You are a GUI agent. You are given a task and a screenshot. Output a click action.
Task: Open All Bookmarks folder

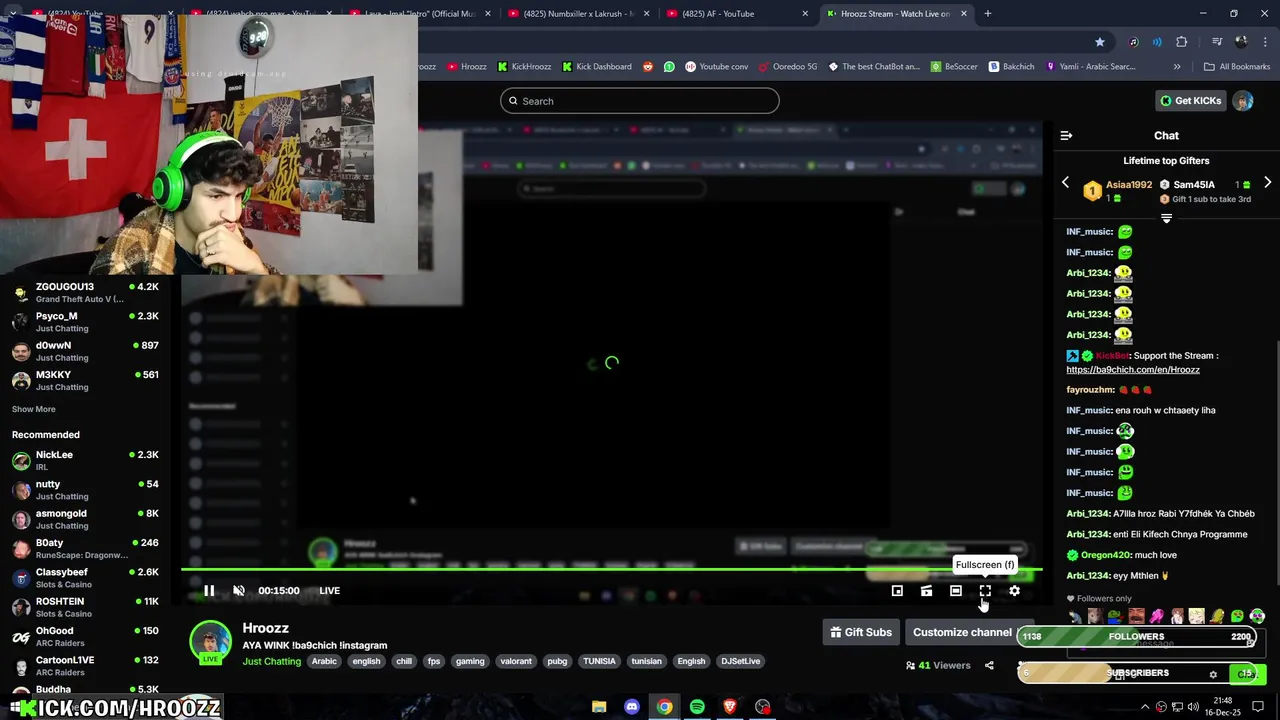coord(1237,67)
